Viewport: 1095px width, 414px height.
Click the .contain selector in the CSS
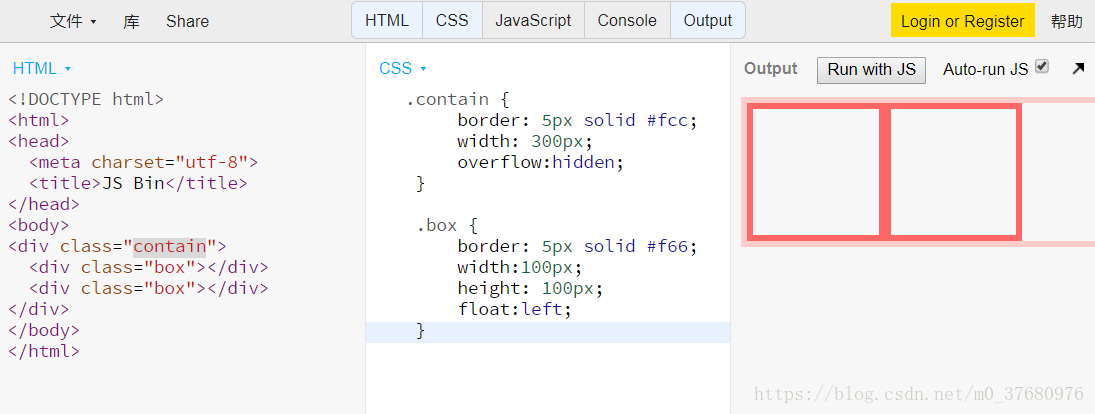coord(448,99)
